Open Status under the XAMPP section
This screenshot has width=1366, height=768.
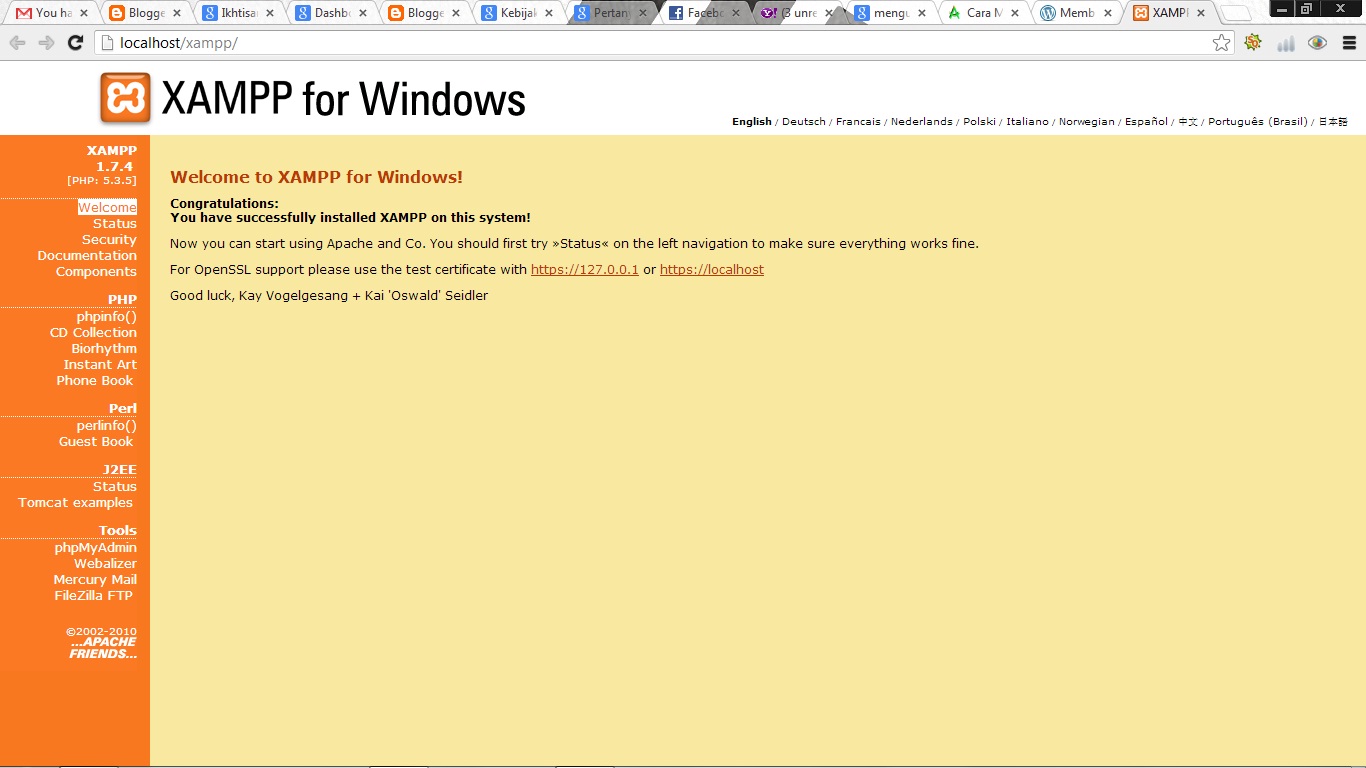(115, 223)
